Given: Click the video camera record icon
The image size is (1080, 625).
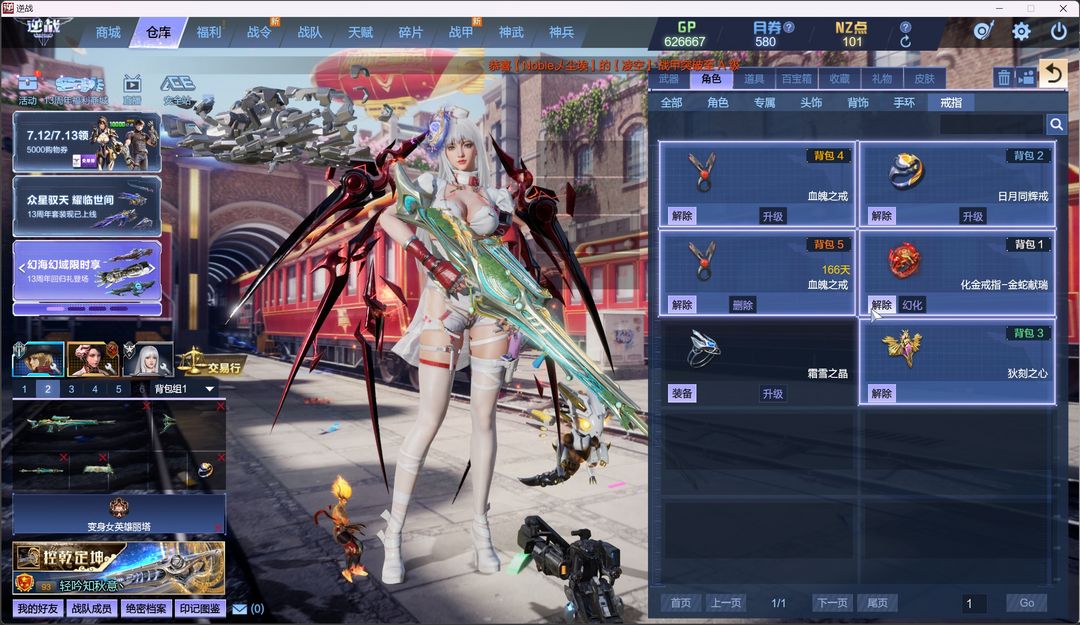Looking at the screenshot, I should tap(1026, 78).
